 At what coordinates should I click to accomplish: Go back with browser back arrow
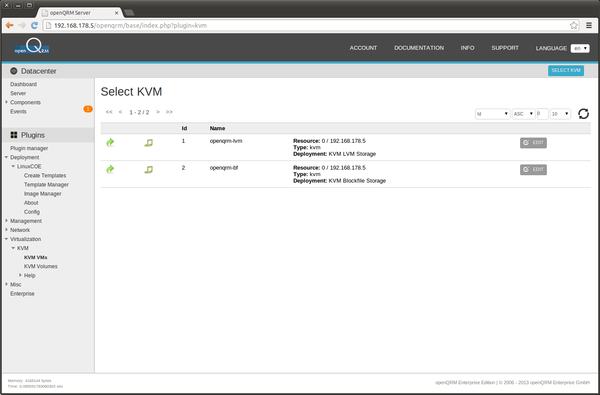click(10, 25)
